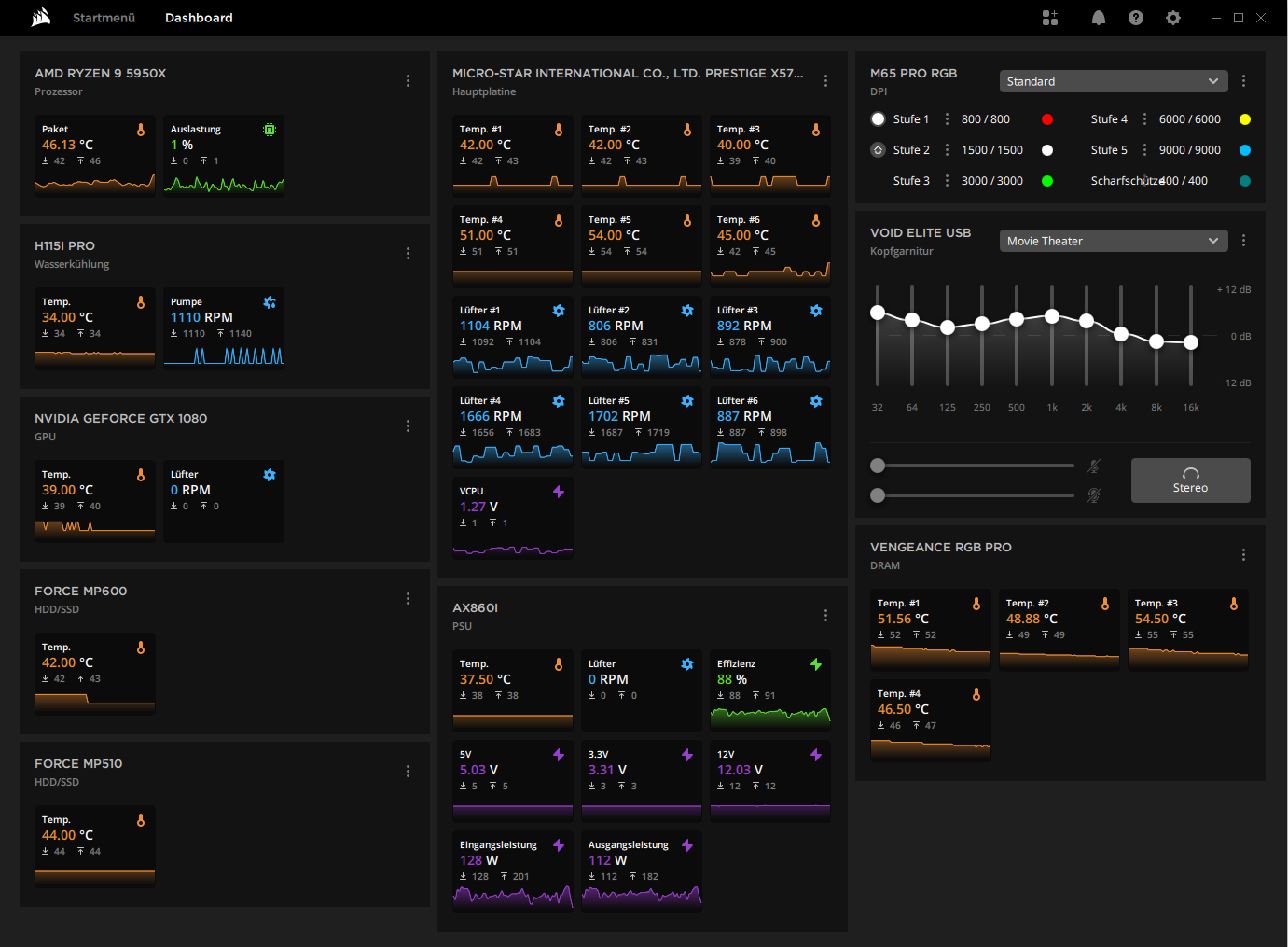Click the Lüfter #3 fan icon

(x=816, y=311)
